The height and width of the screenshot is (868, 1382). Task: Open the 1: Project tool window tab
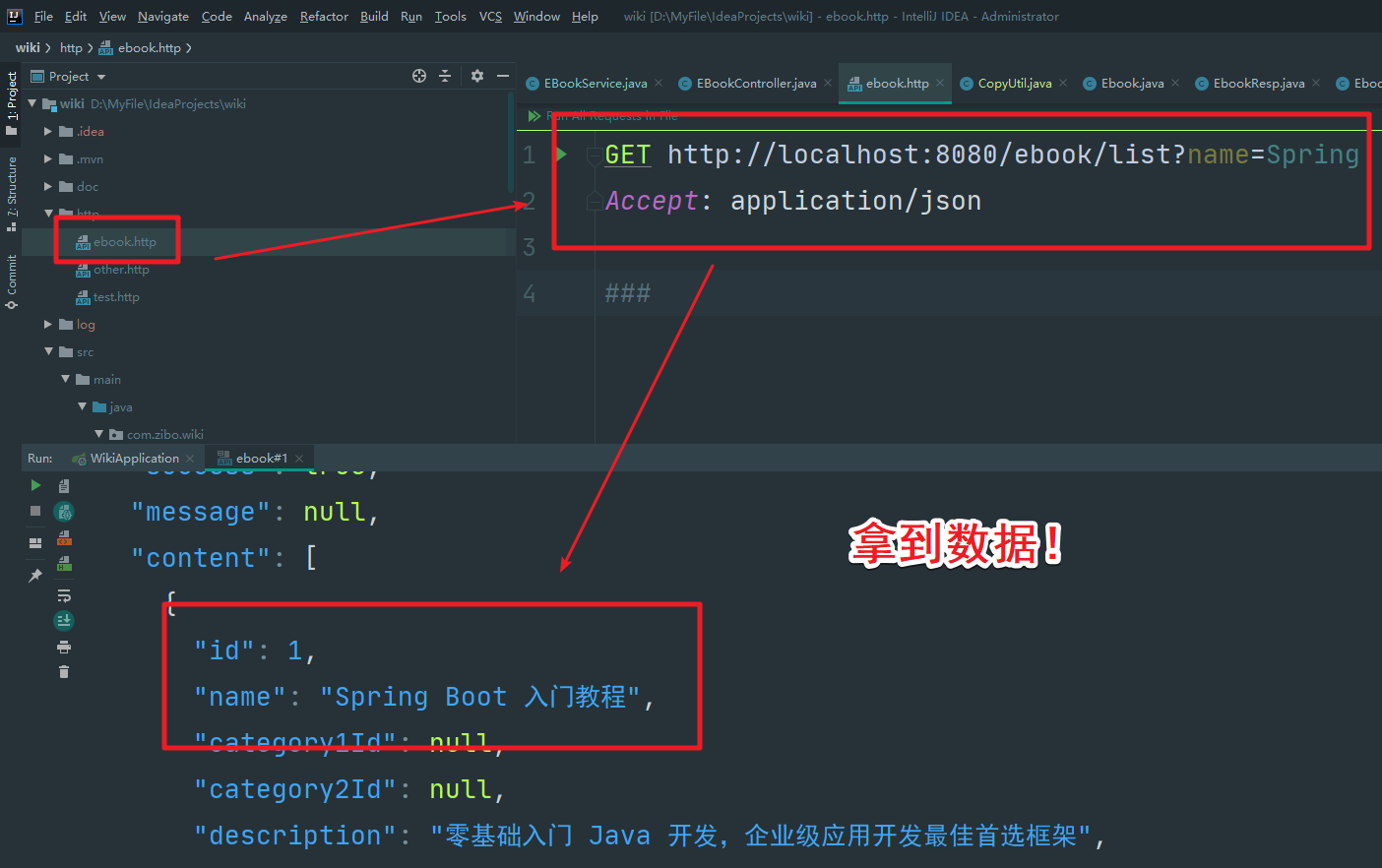12,102
